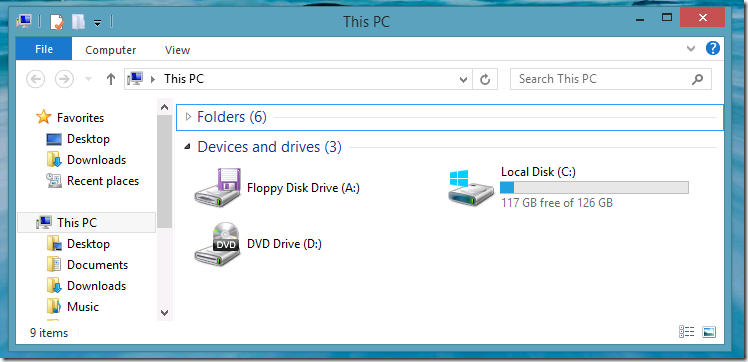Click the This PC system icon in title bar
This screenshot has height=362, width=748.
[24, 21]
